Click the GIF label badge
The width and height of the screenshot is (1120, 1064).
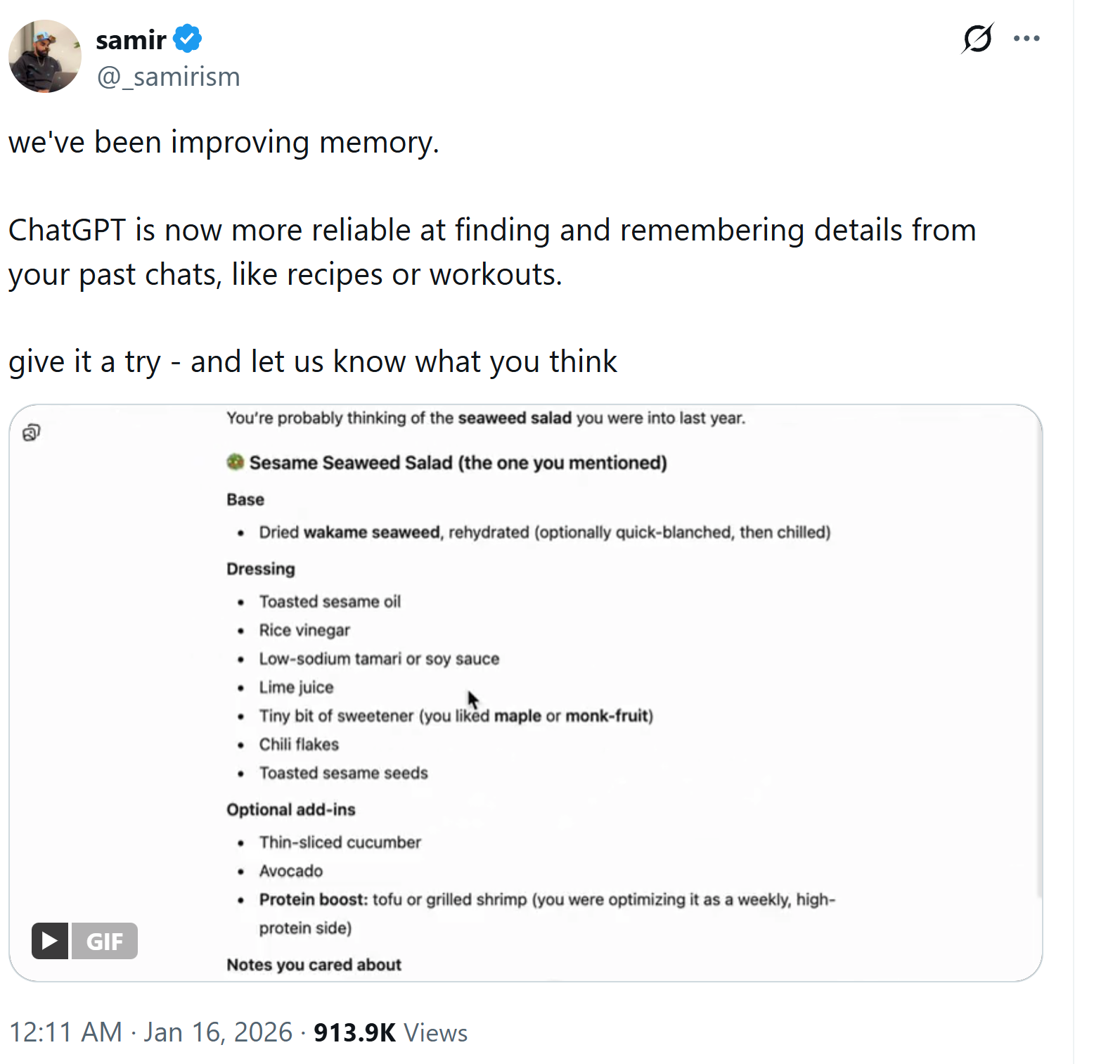point(104,941)
